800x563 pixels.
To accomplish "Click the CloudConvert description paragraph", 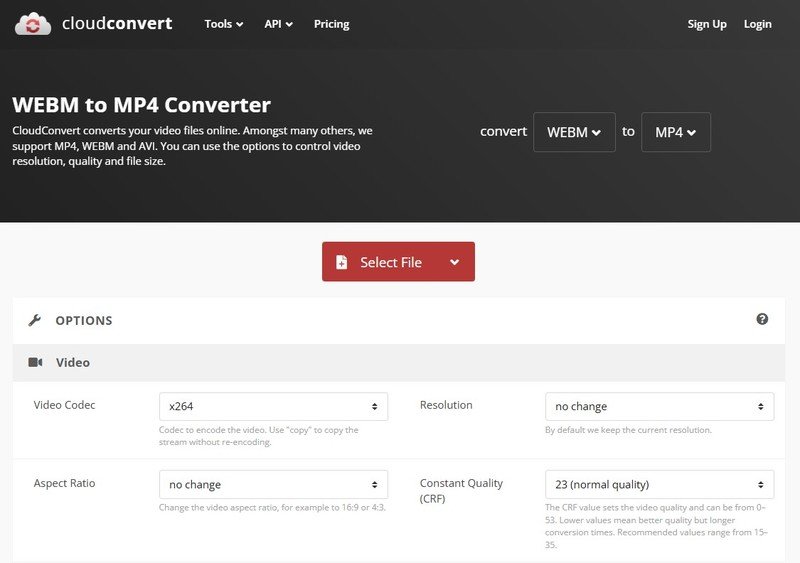I will 192,146.
